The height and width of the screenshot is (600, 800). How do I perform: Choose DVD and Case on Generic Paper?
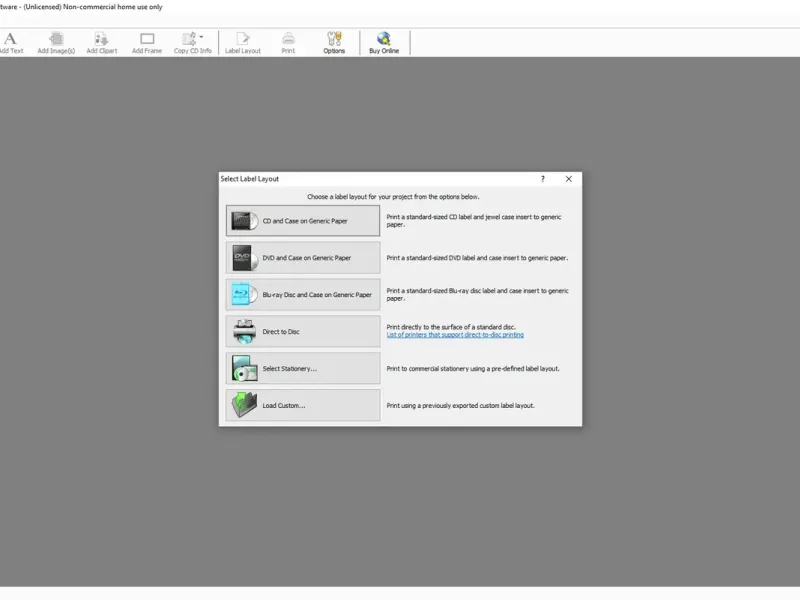303,258
